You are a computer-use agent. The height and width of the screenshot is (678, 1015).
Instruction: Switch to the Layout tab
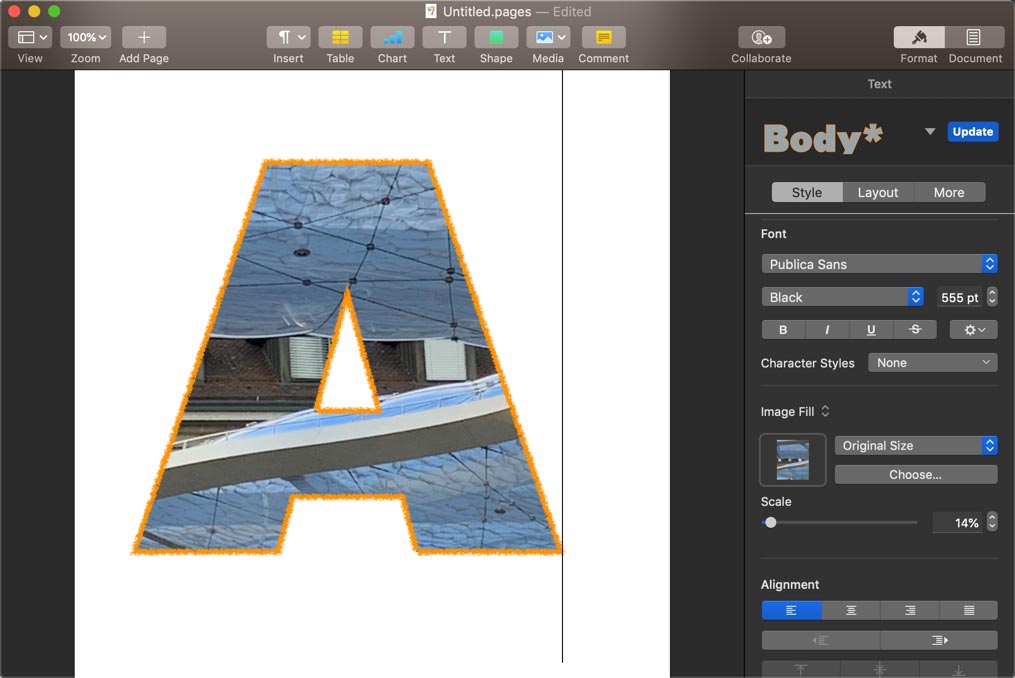[x=878, y=192]
